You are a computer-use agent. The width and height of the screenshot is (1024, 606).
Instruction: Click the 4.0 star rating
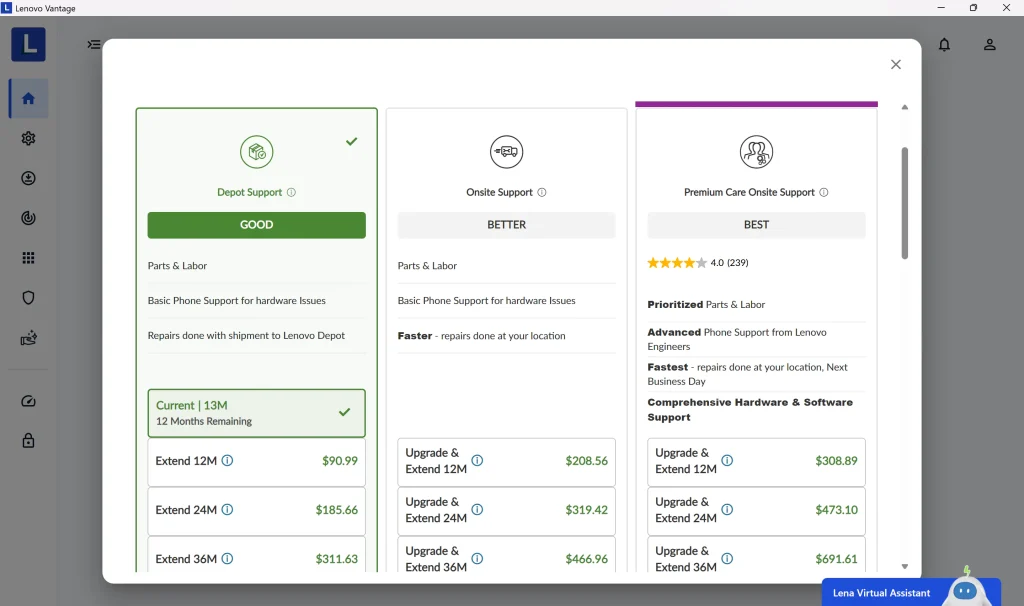click(677, 263)
